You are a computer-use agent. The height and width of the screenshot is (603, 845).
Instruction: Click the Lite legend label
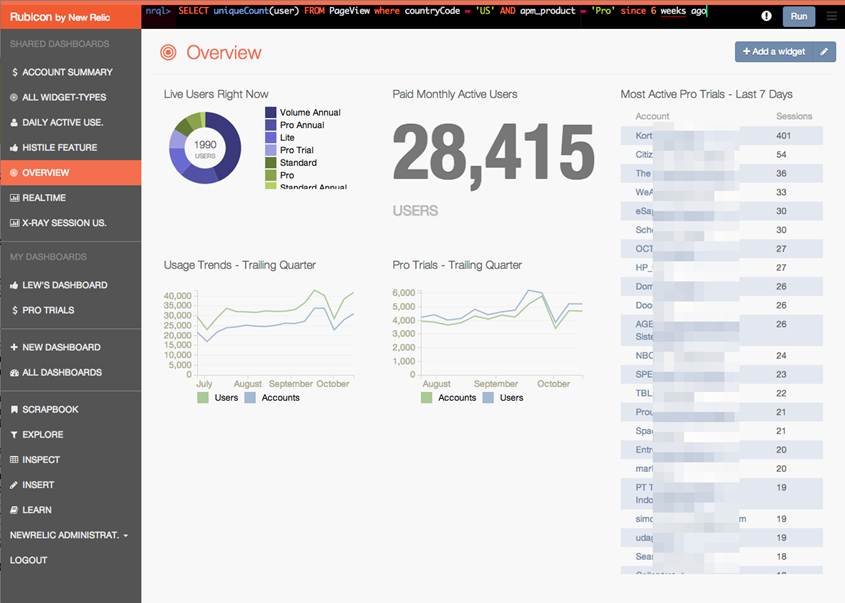287,138
